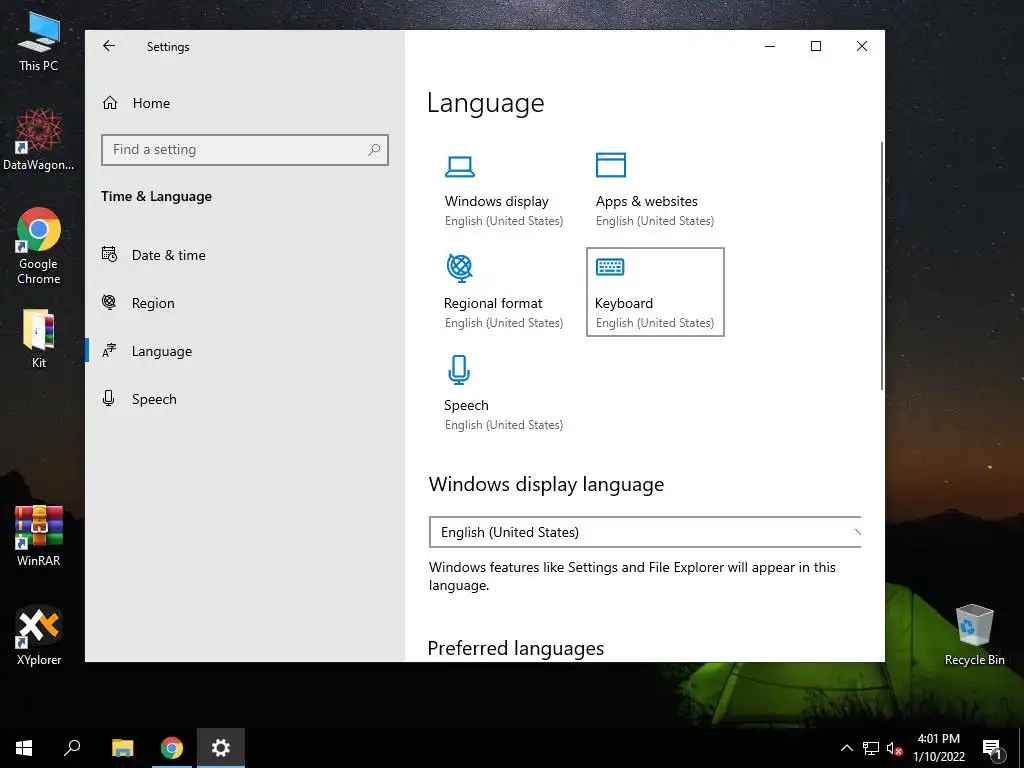Click the muted volume tray icon
The image size is (1024, 768).
point(895,748)
